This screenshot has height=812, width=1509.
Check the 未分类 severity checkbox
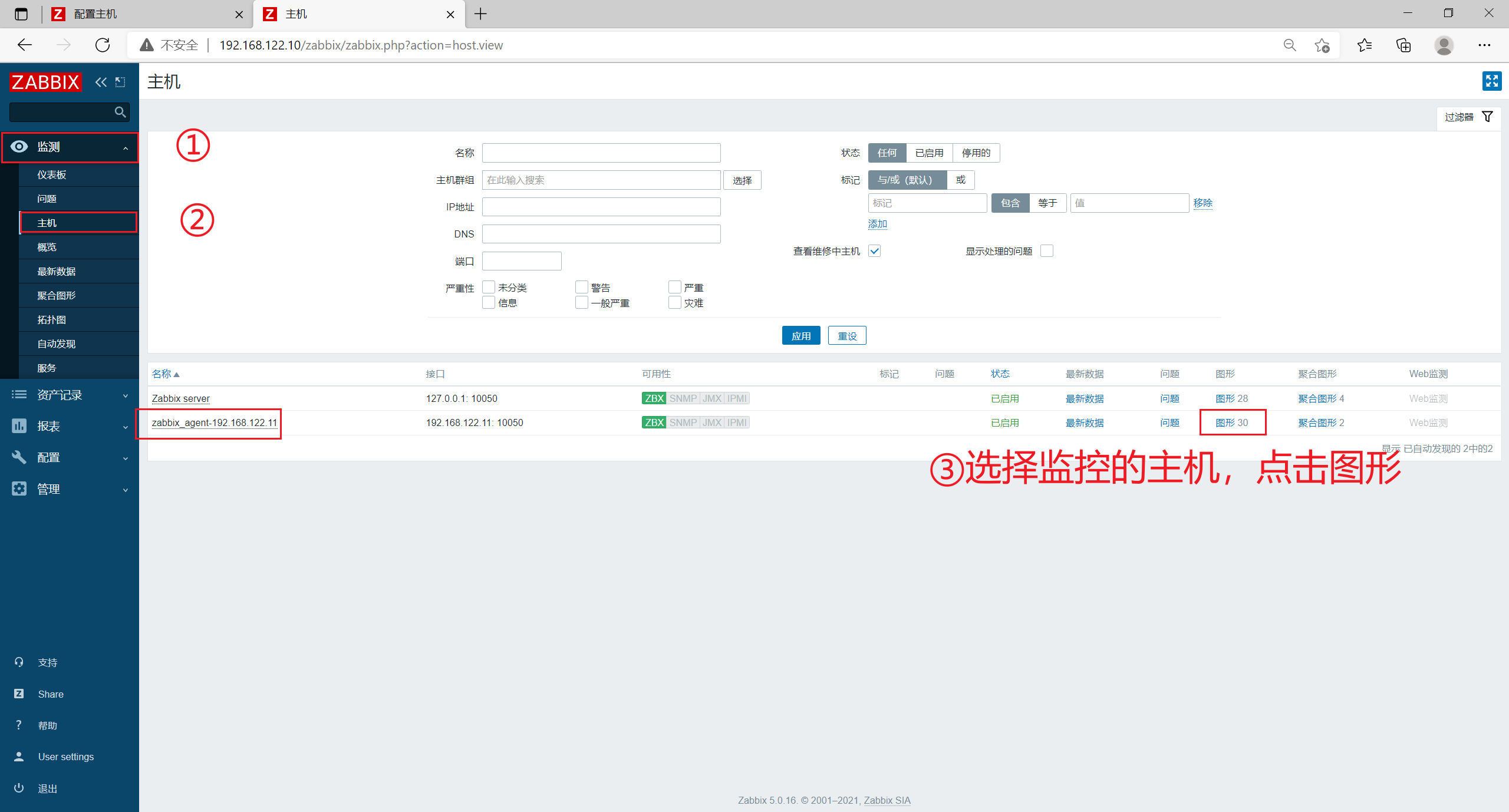tap(489, 287)
